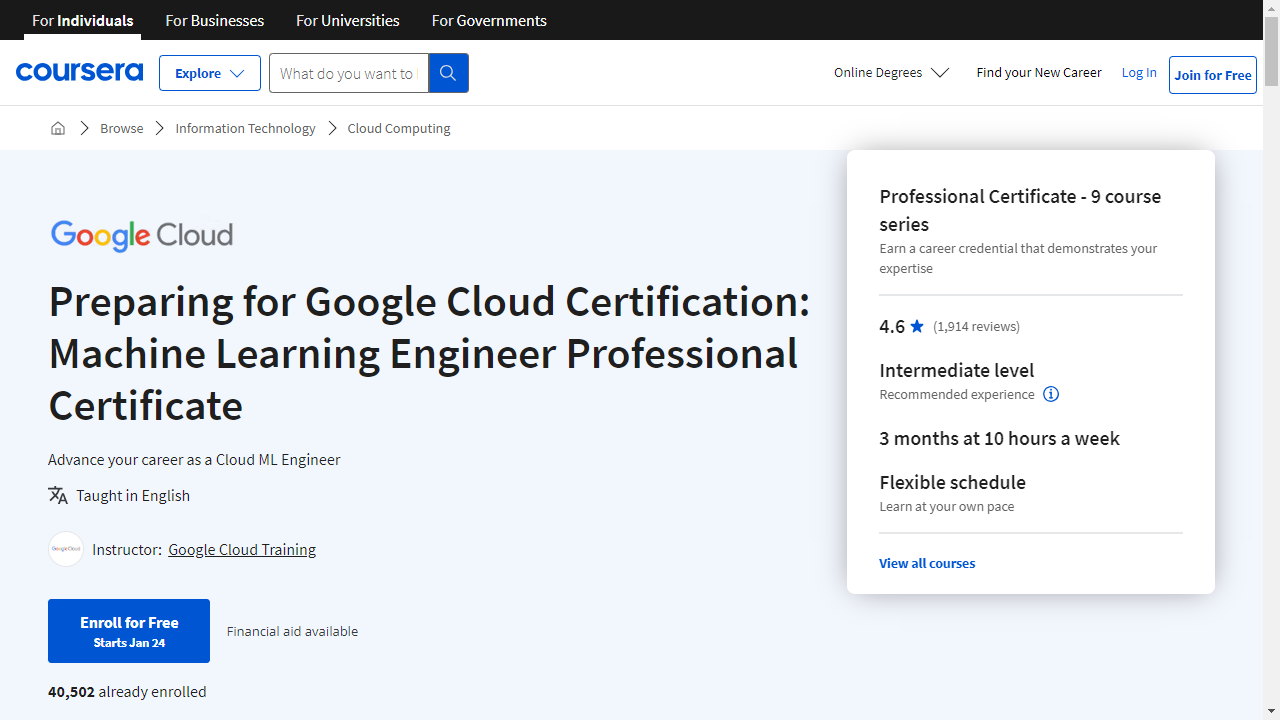Switch to For Businesses tab

[x=215, y=20]
